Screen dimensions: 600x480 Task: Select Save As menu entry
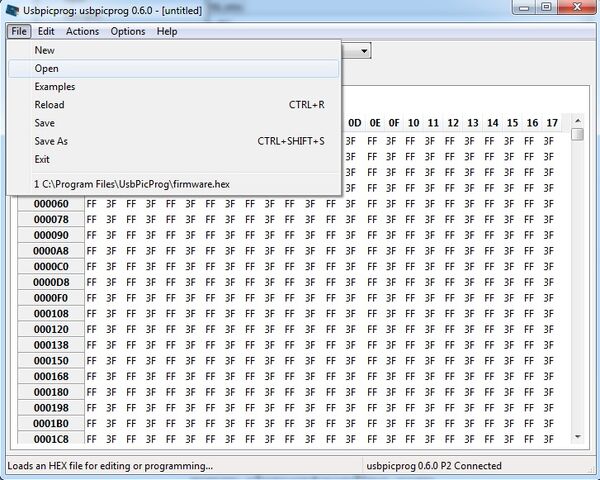(x=173, y=141)
